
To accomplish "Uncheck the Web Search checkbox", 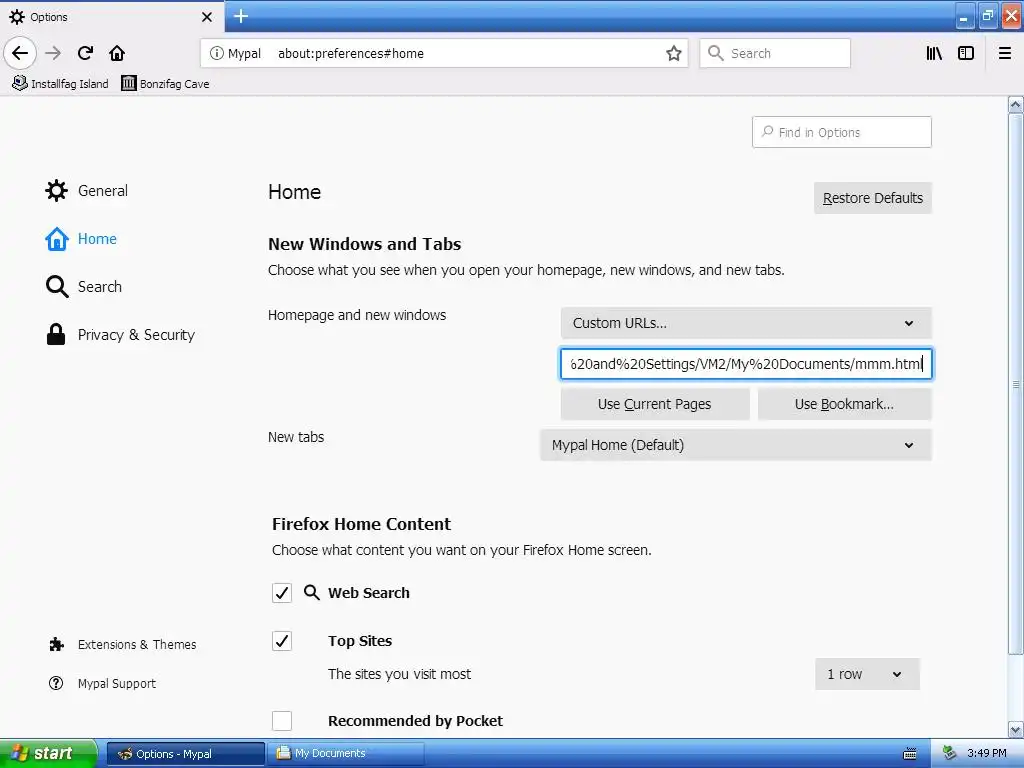I will 281,593.
